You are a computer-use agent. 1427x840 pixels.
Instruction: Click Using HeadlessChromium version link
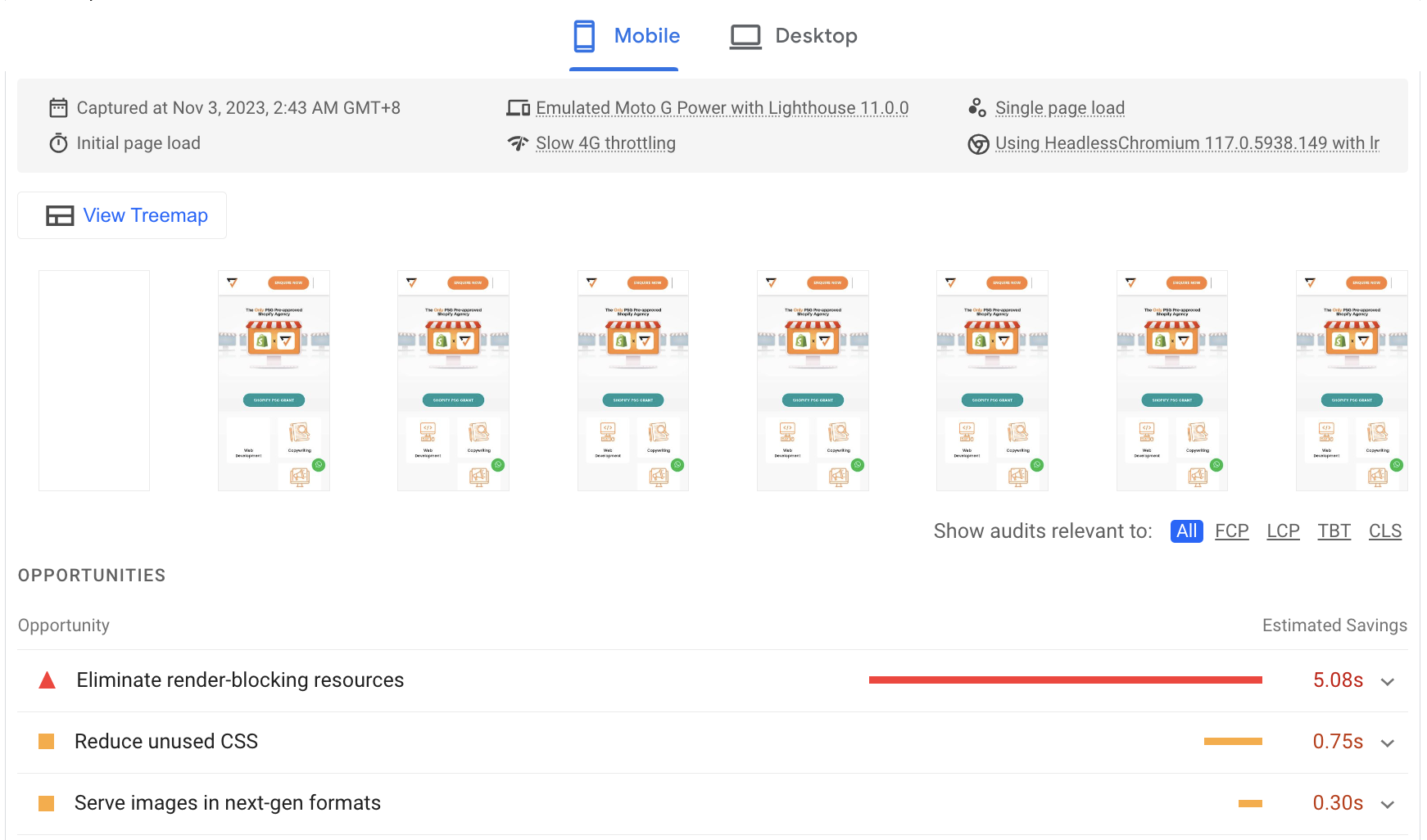tap(1187, 143)
